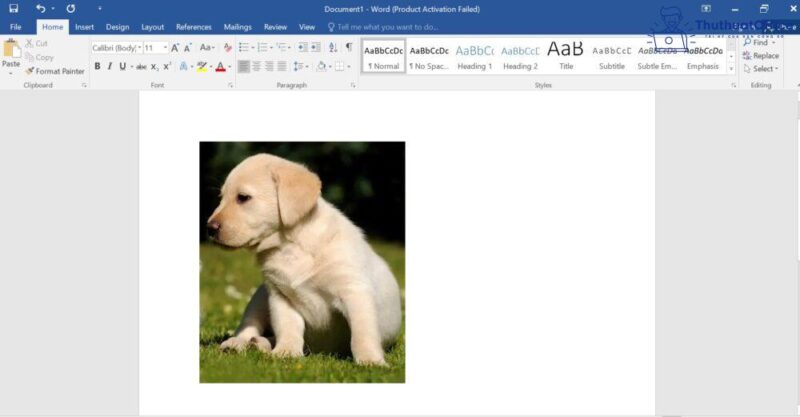Click the Paste clipboard icon

click(x=11, y=50)
